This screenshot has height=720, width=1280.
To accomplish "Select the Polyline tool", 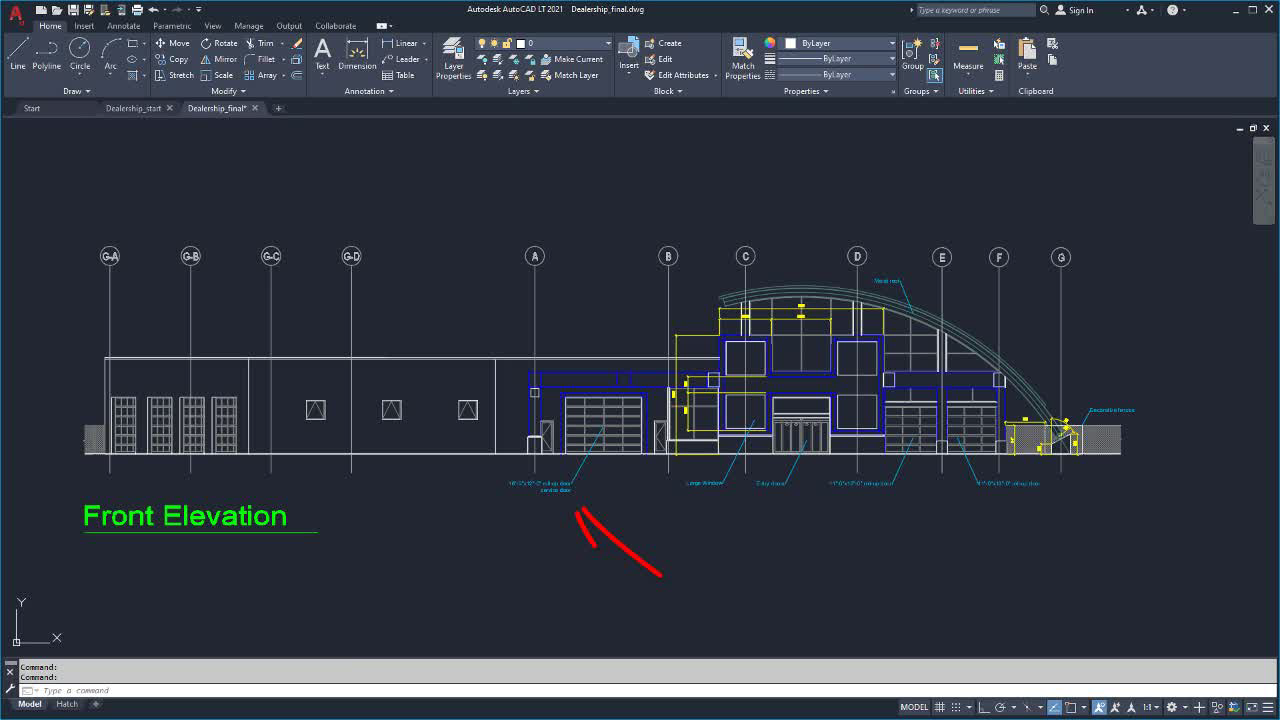I will (46, 50).
